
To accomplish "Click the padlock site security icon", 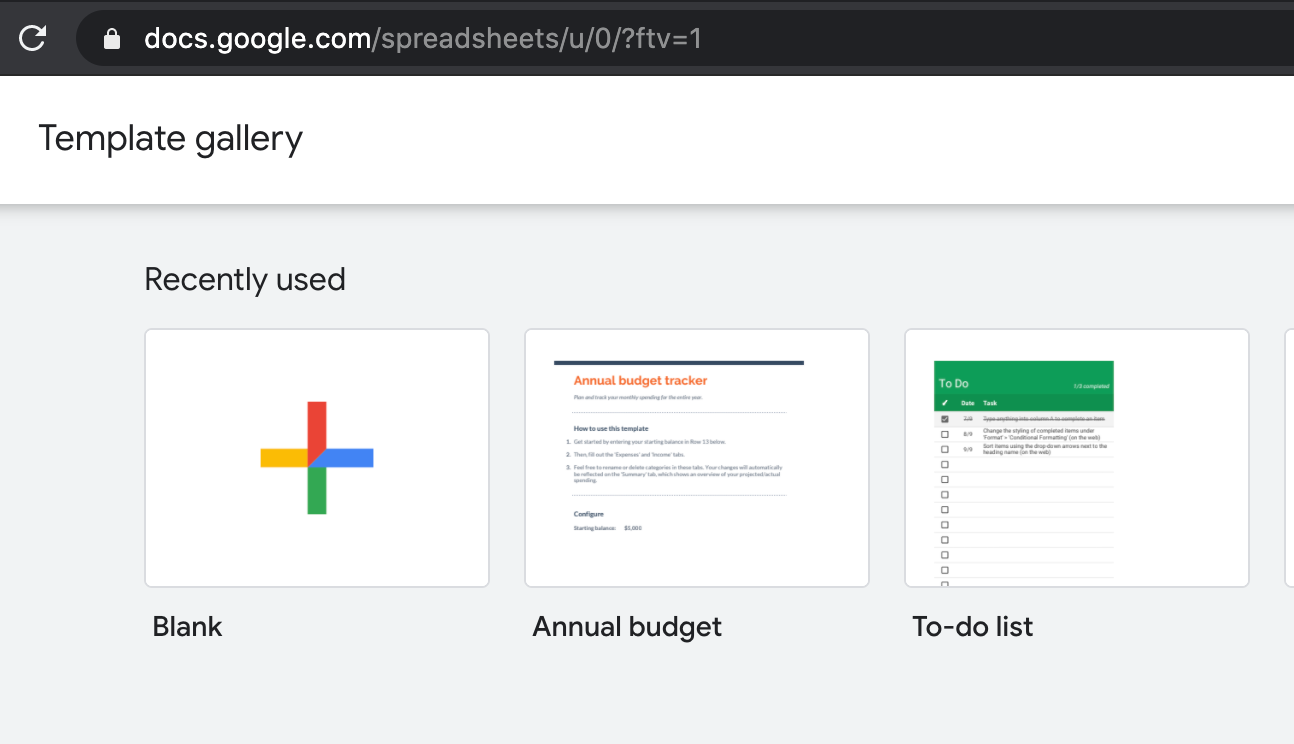I will (112, 39).
